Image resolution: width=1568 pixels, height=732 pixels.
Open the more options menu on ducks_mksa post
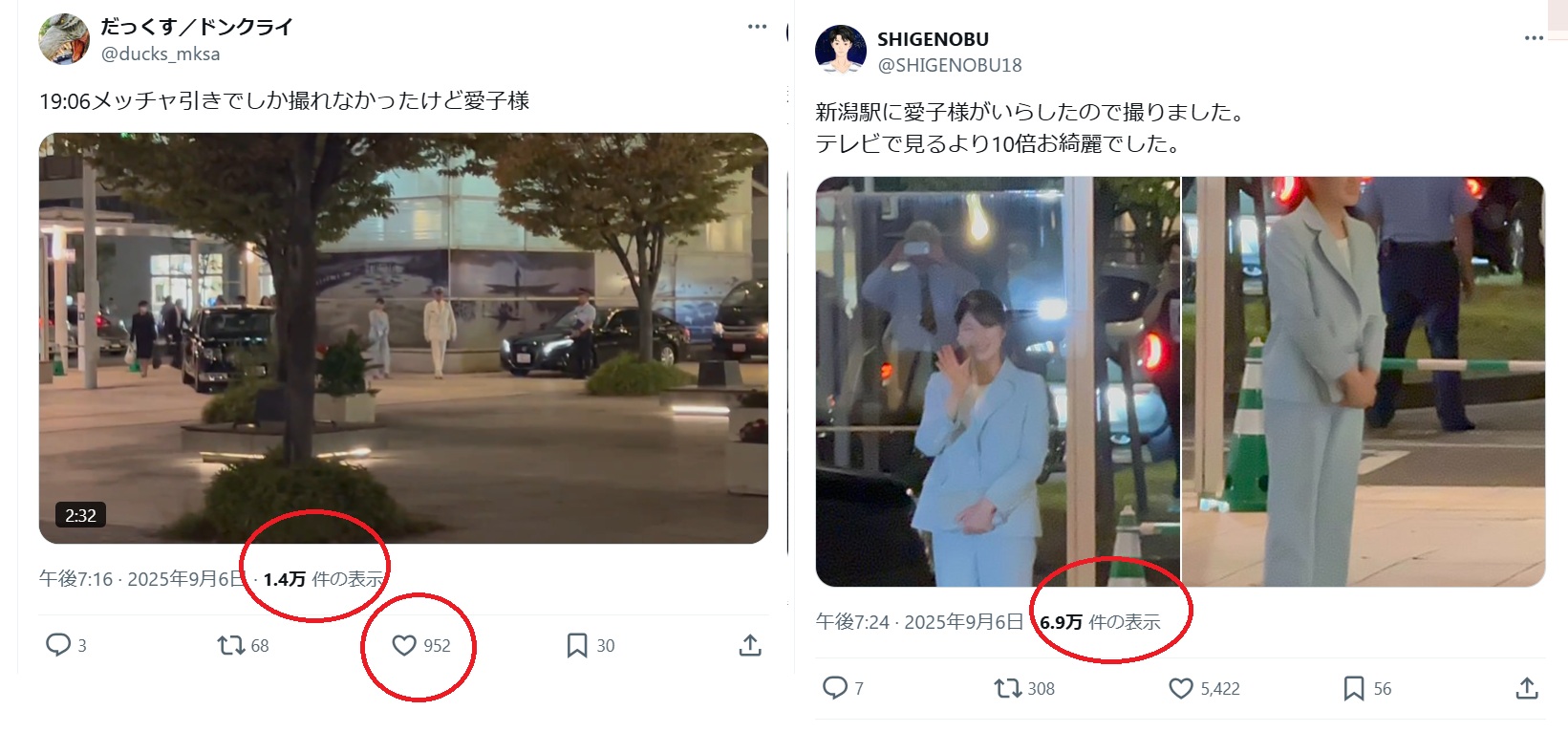(x=758, y=27)
